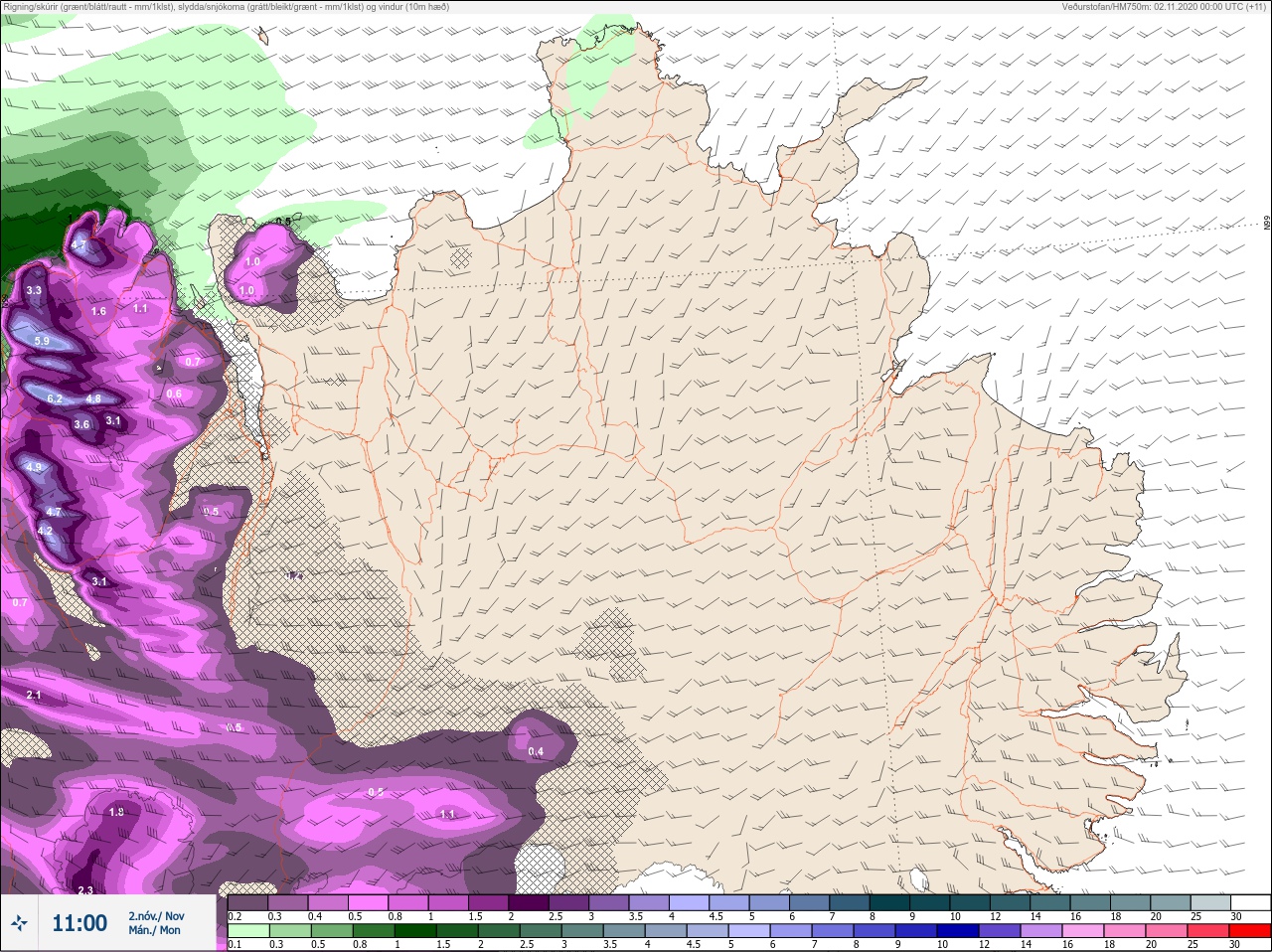Click the 4.8 precipitation value on the map
The image size is (1272, 952).
[93, 399]
